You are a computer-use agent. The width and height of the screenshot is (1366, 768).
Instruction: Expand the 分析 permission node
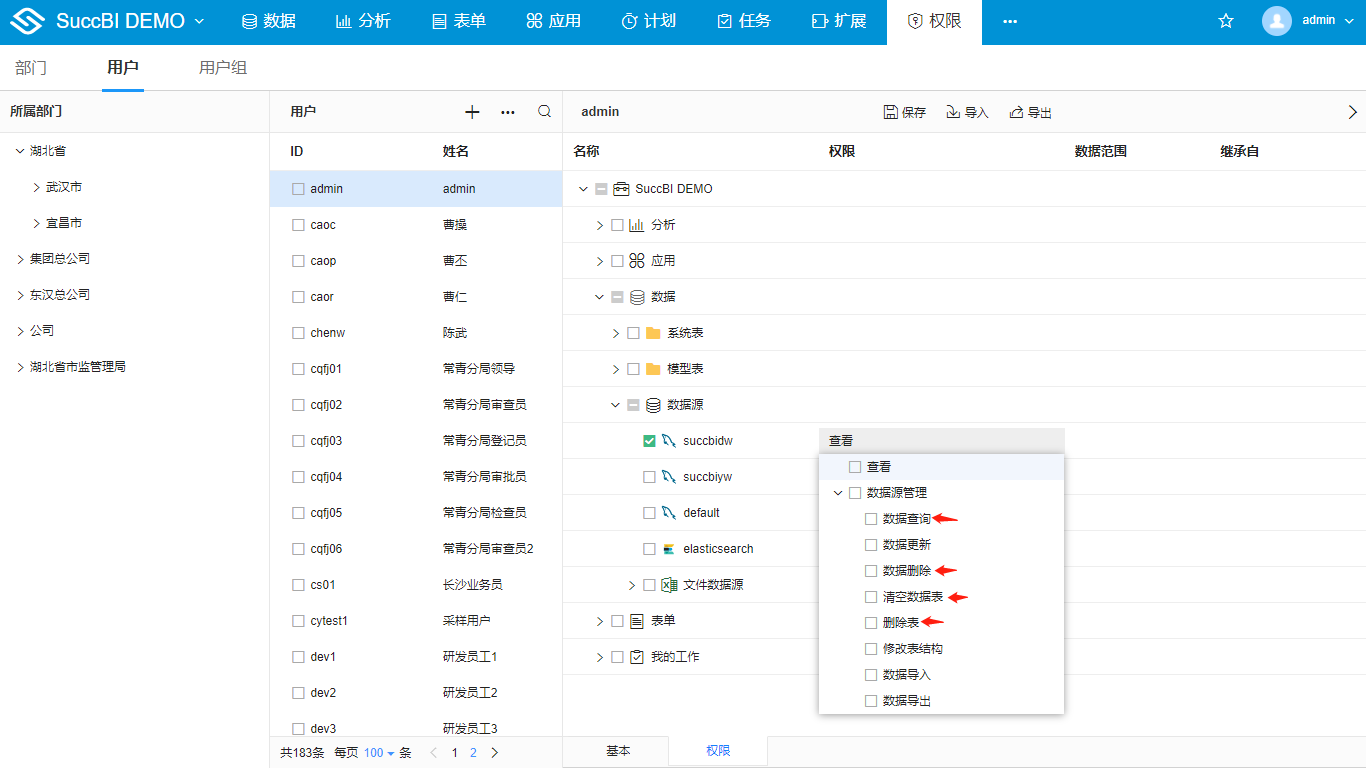(600, 225)
